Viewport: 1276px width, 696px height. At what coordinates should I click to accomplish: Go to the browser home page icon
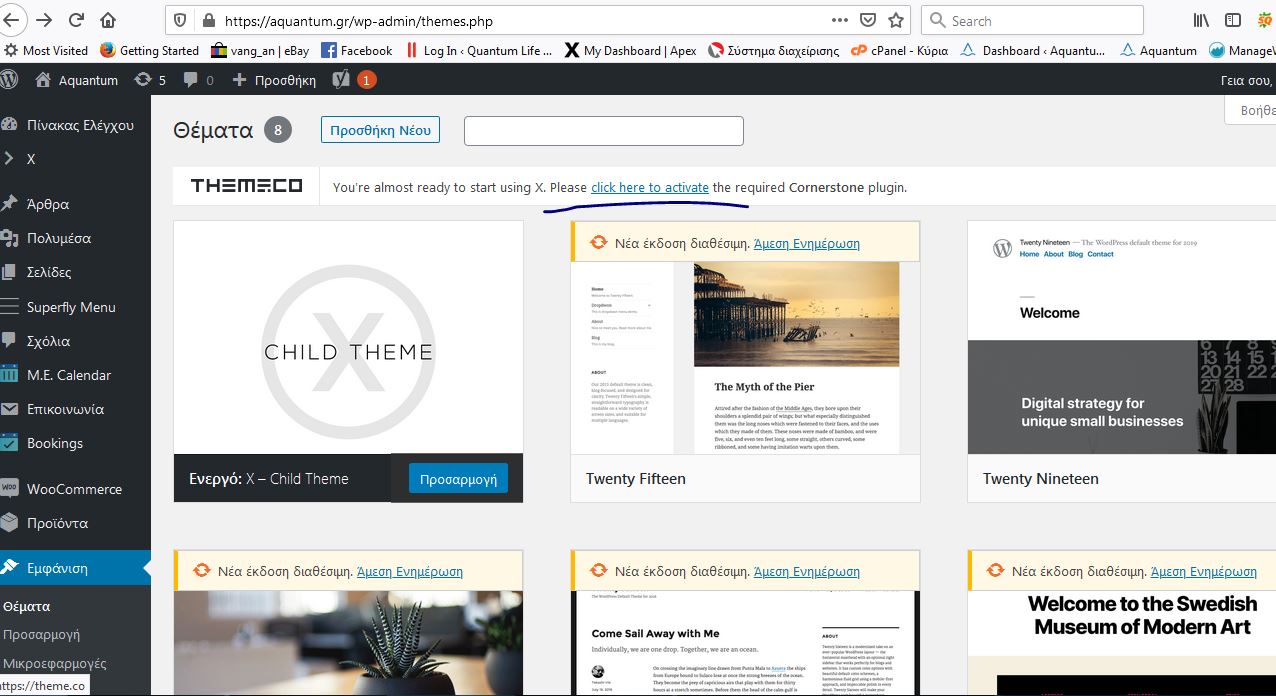[108, 20]
